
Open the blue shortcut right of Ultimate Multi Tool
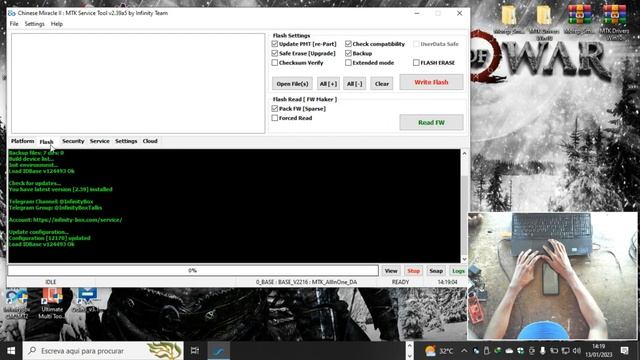click(87, 300)
